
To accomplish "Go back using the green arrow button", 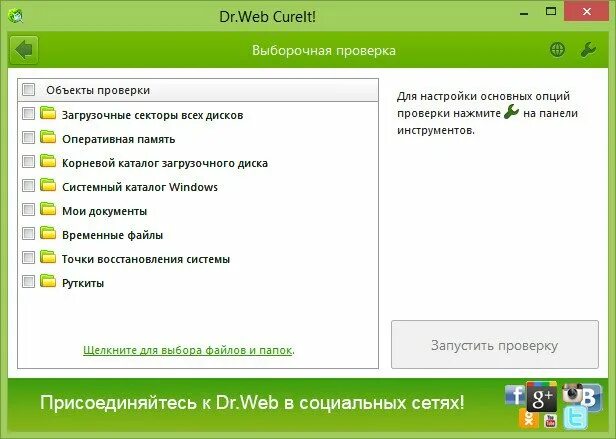I will [24, 50].
